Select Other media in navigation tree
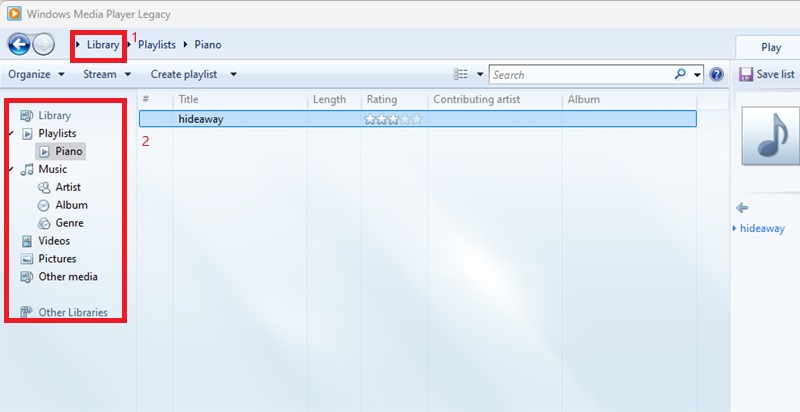 click(x=68, y=276)
